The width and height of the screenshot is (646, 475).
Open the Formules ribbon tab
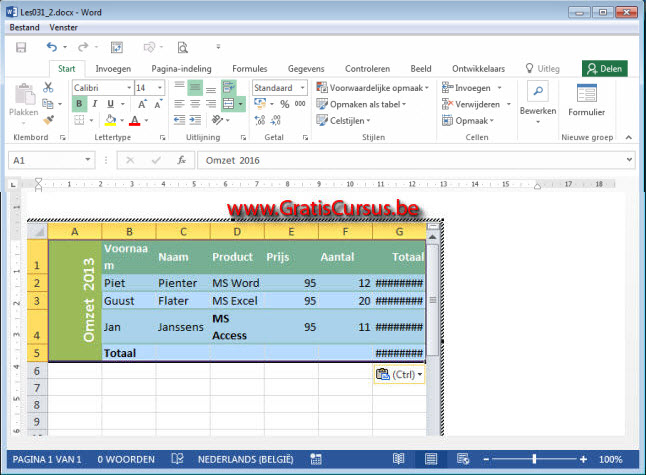[x=250, y=69]
